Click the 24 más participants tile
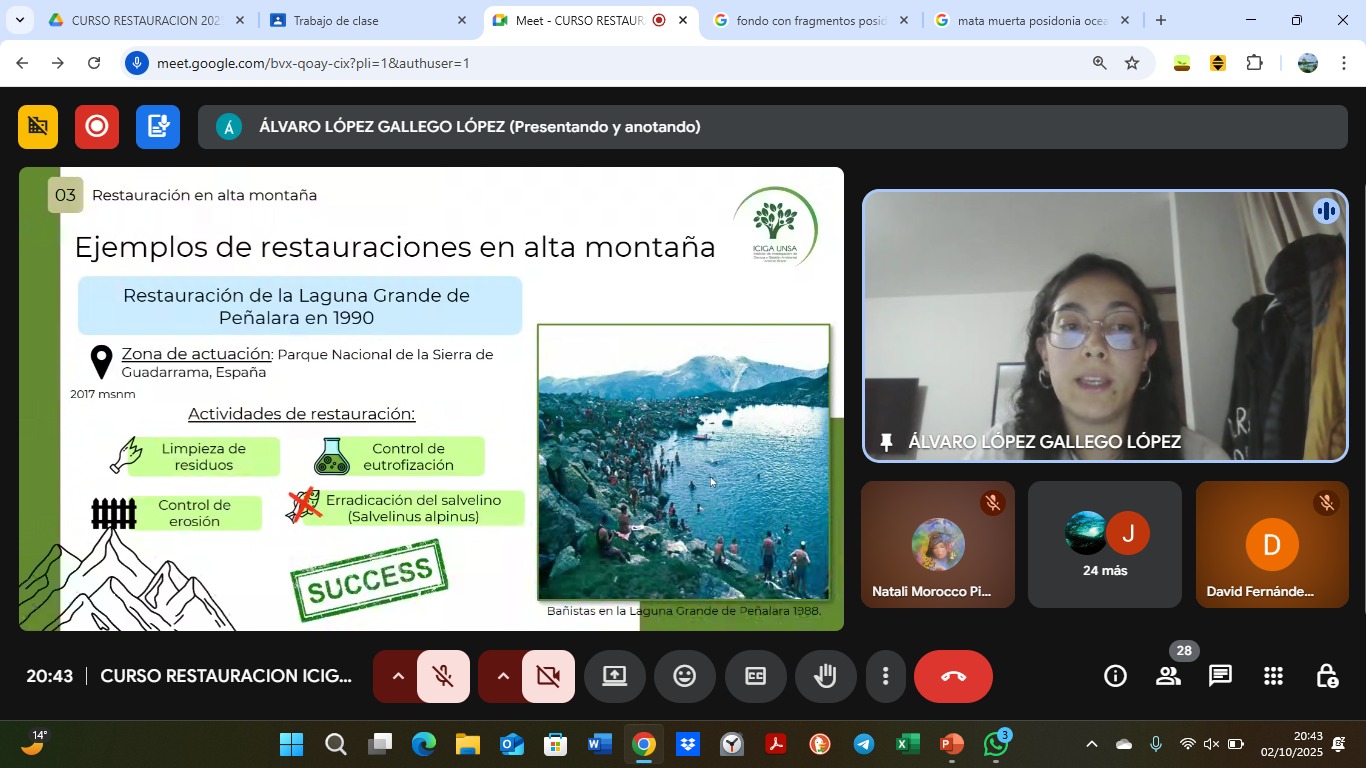The image size is (1366, 768). coord(1104,545)
